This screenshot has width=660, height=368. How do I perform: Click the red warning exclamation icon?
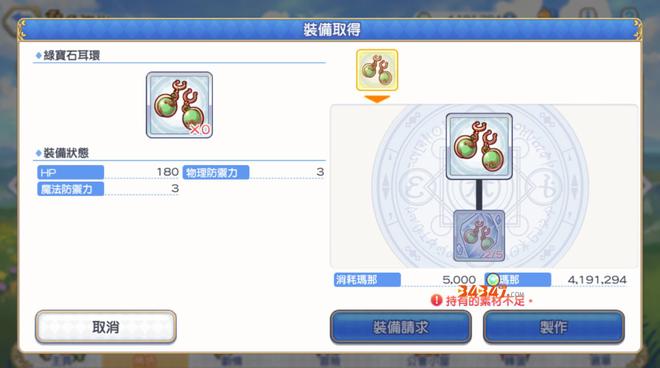pyautogui.click(x=436, y=300)
